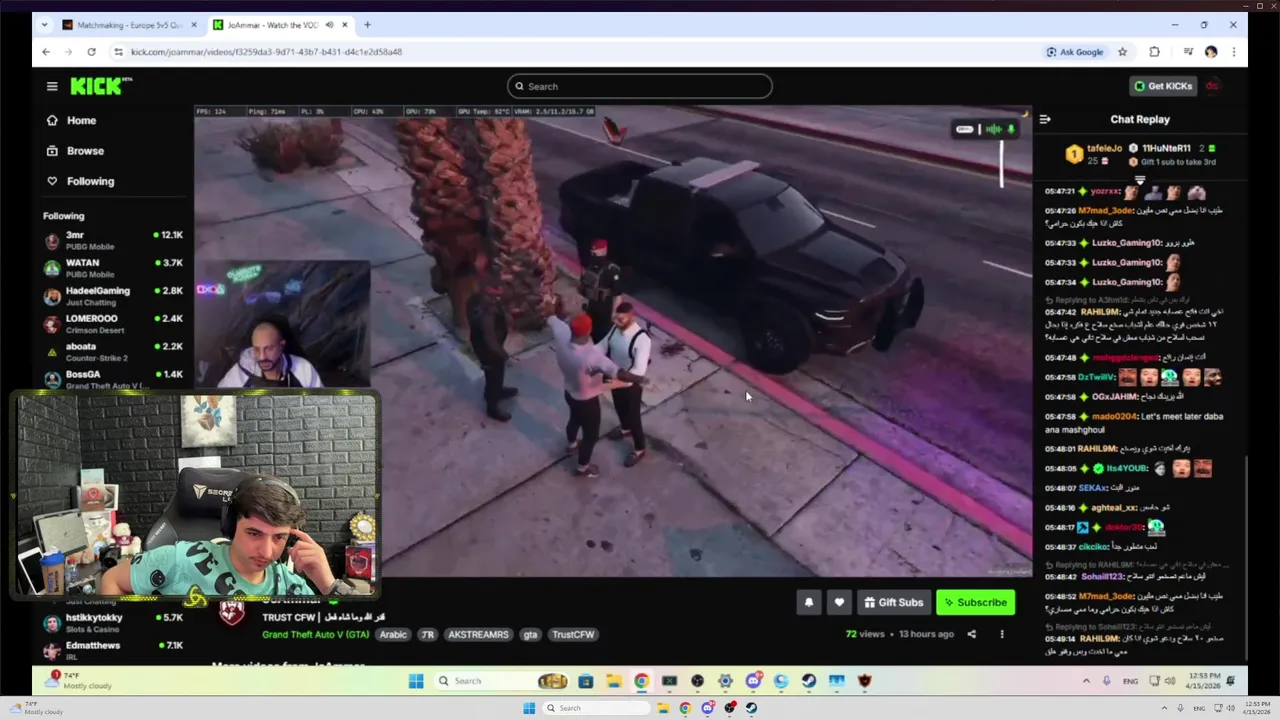Reload the page with the refresh icon
This screenshot has height=720, width=1280.
[x=91, y=52]
